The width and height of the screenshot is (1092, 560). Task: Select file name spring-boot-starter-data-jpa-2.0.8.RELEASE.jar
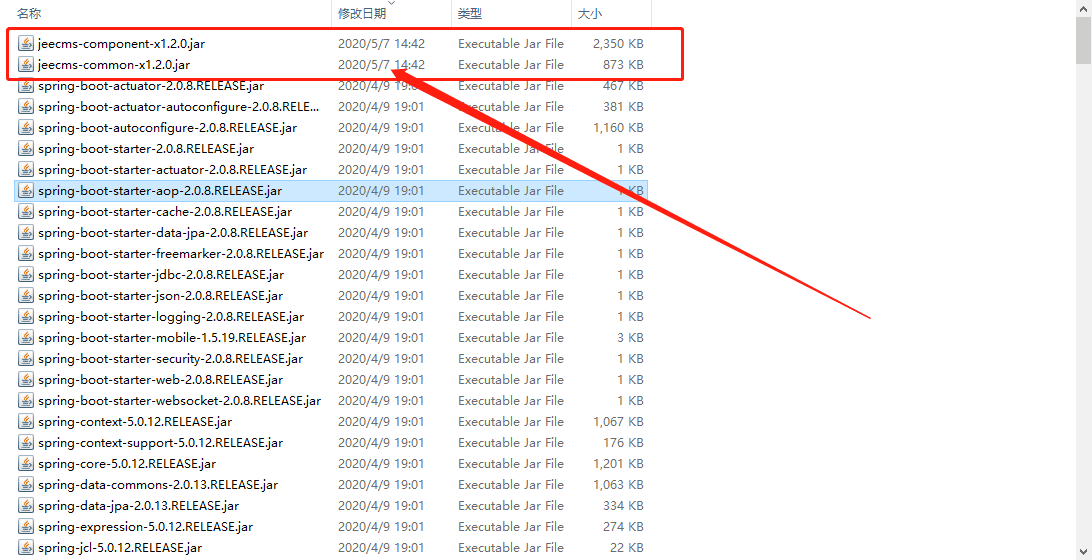[173, 233]
